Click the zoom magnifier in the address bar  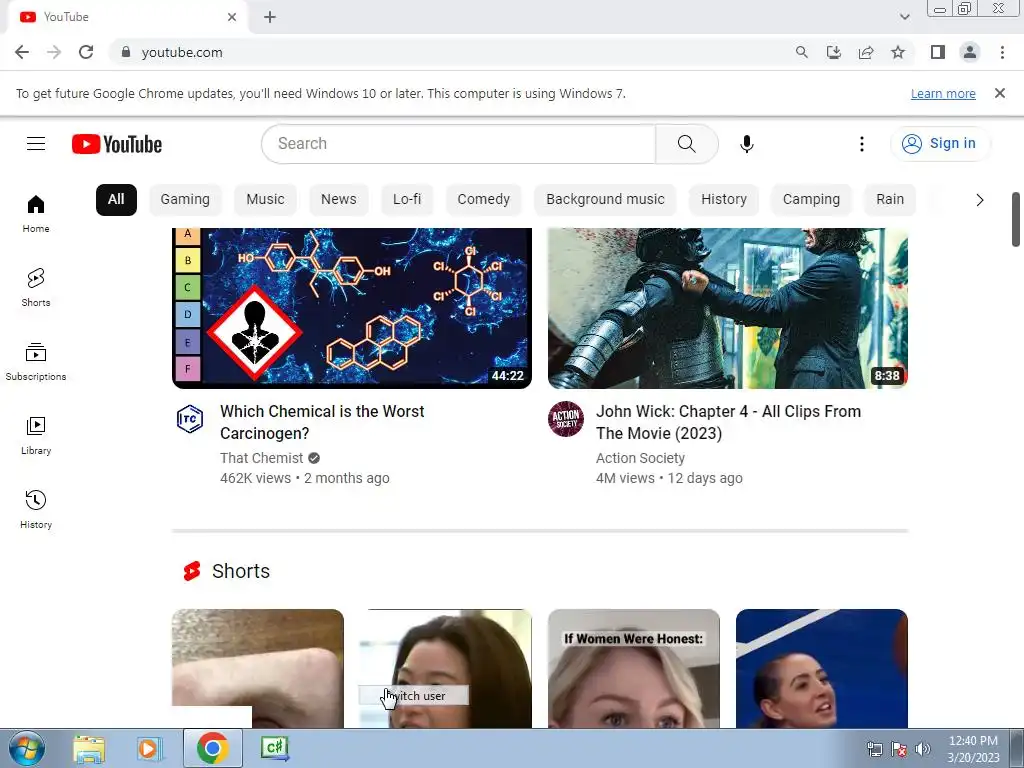[801, 52]
